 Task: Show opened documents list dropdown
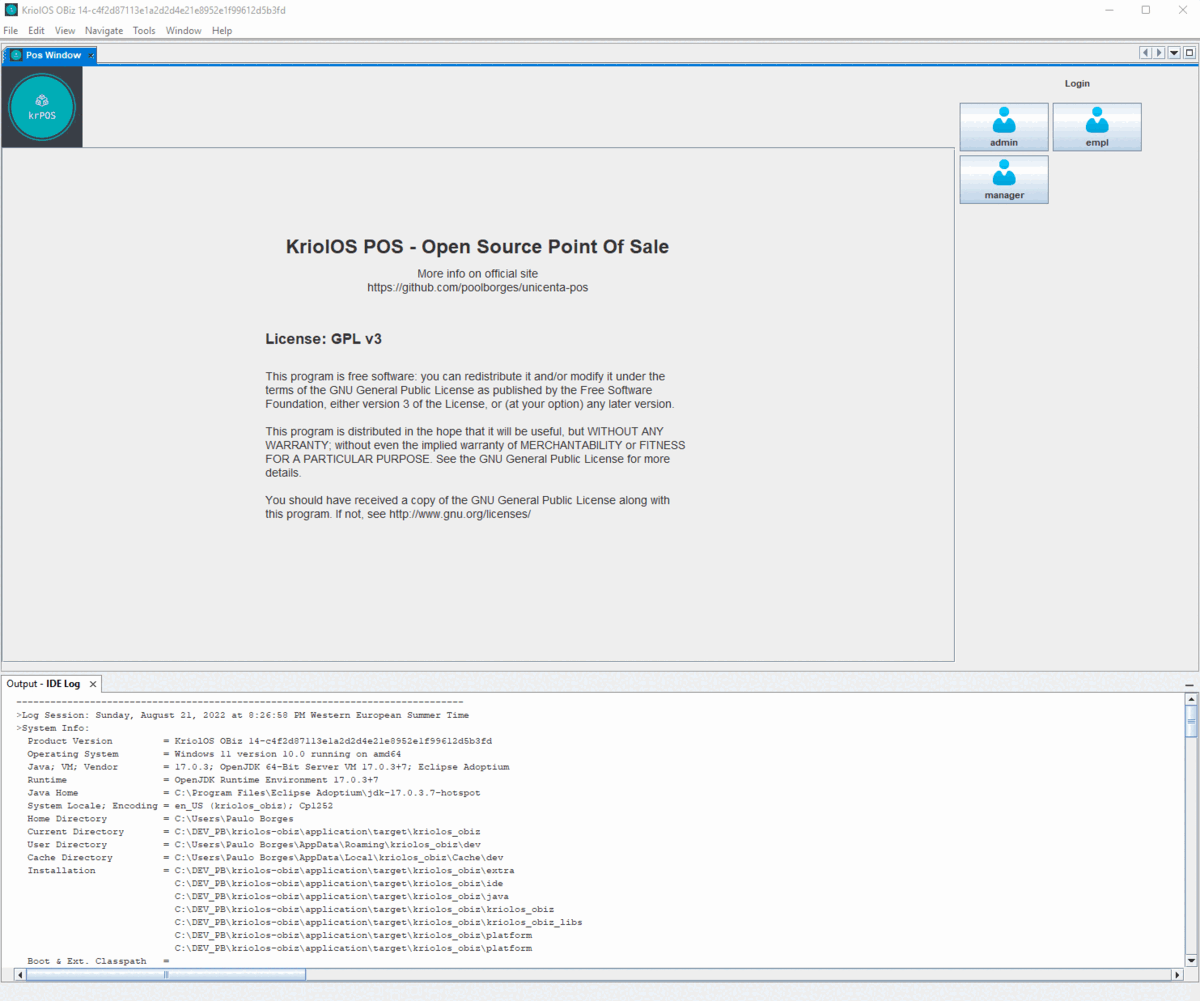pos(1174,53)
